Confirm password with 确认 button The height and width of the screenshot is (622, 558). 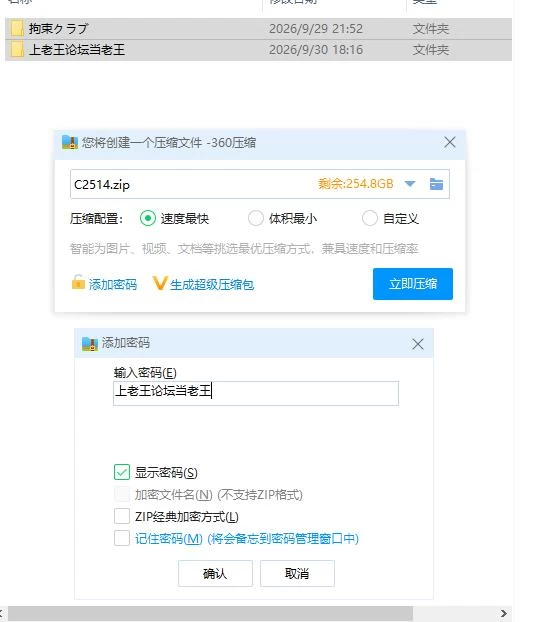[x=215, y=573]
